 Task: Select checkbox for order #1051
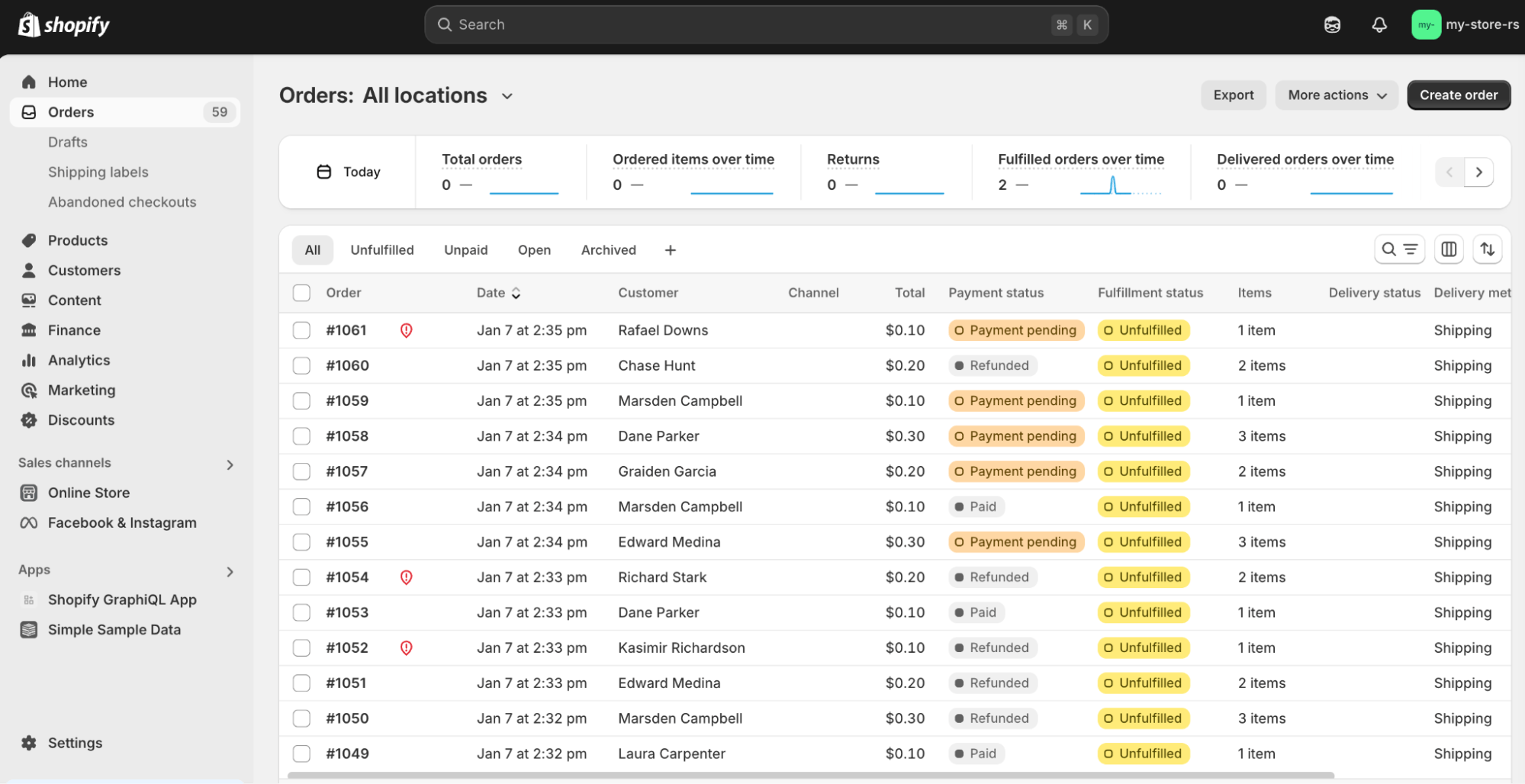pos(302,683)
